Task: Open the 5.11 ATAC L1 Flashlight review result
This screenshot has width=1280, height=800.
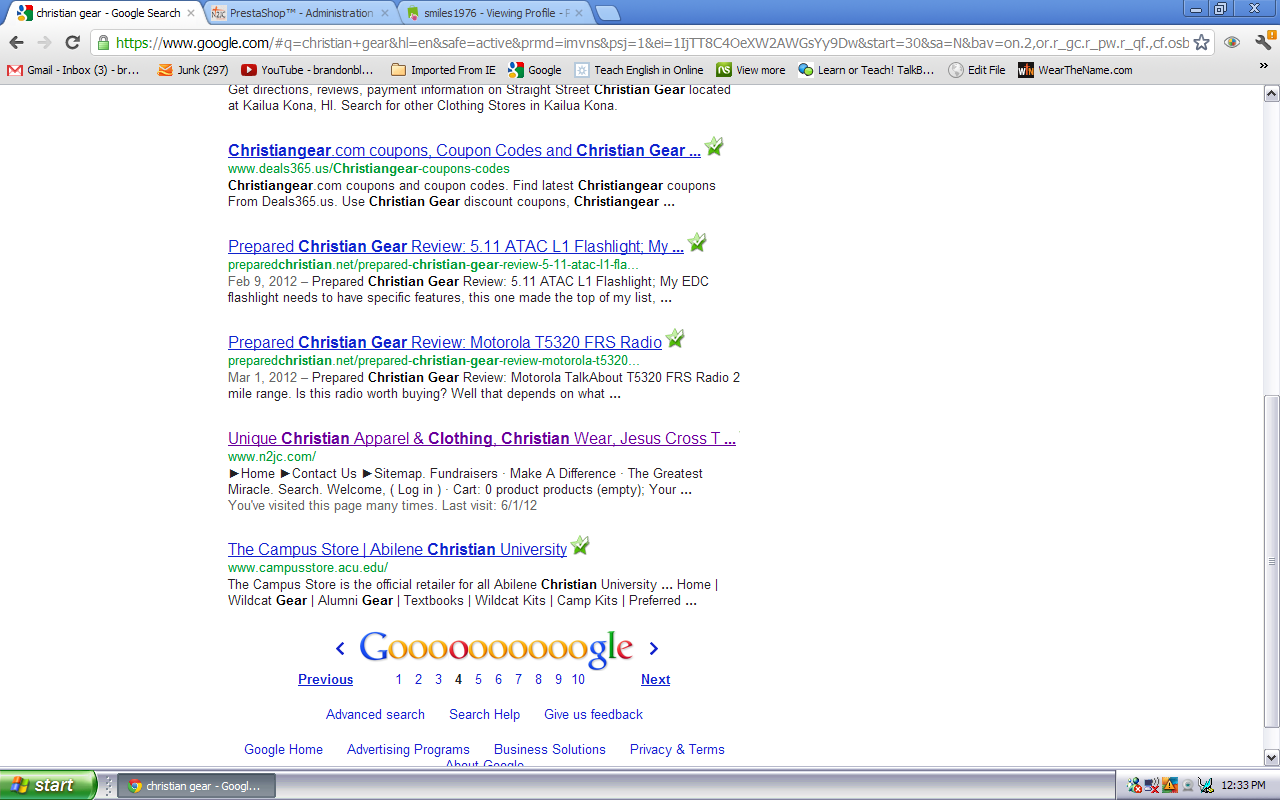Action: [x=456, y=247]
